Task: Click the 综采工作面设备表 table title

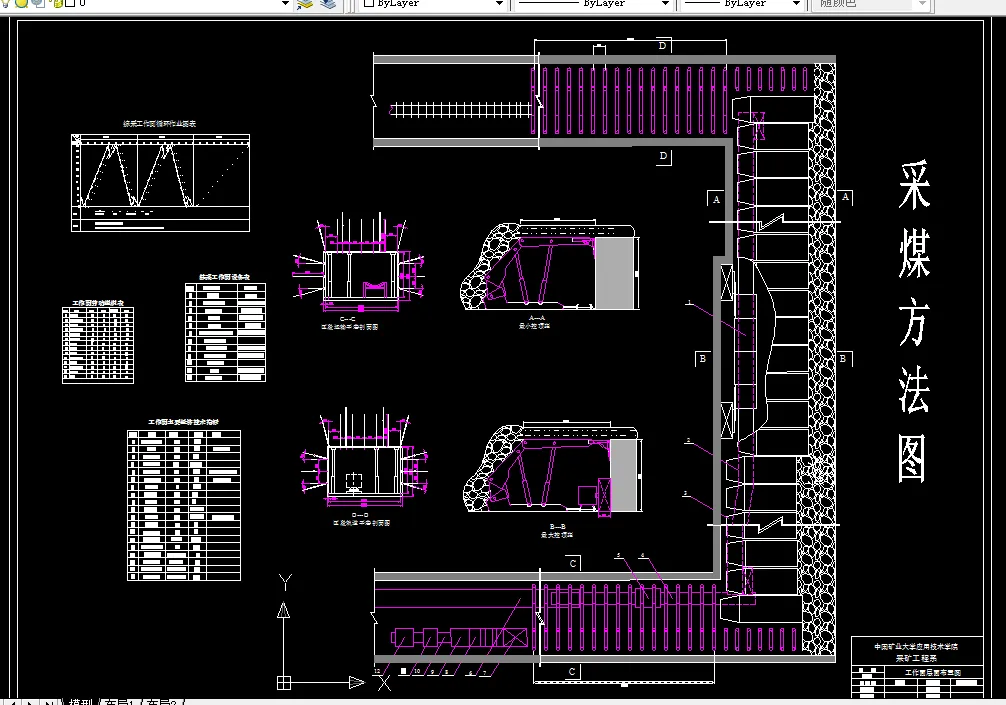Action: tap(224, 277)
